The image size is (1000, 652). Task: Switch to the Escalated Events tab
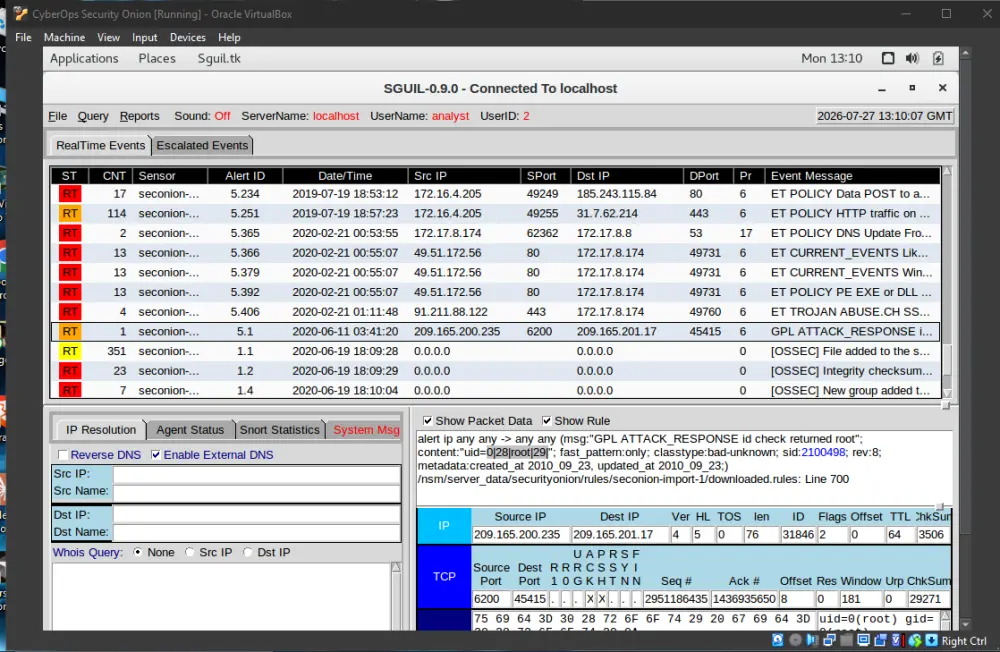[202, 145]
